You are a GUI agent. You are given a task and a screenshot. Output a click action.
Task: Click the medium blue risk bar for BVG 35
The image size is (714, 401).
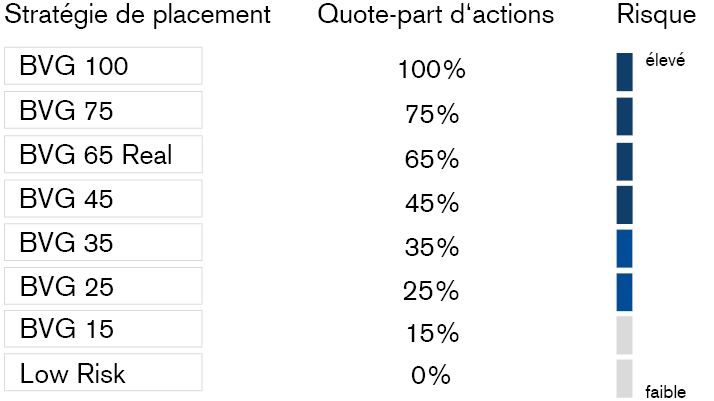(625, 248)
